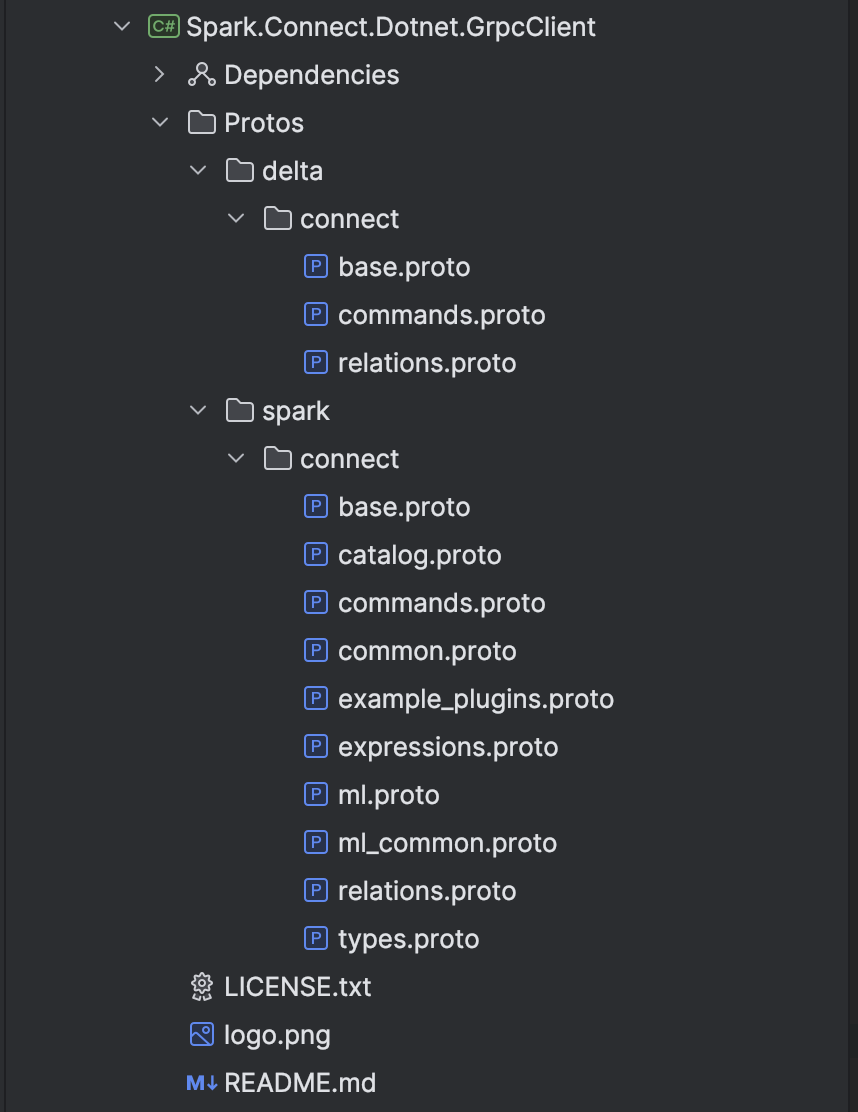Collapse the Spark.Connect.Dotnet.GrpcClient project node
Image resolution: width=858 pixels, height=1112 pixels.
[122, 27]
